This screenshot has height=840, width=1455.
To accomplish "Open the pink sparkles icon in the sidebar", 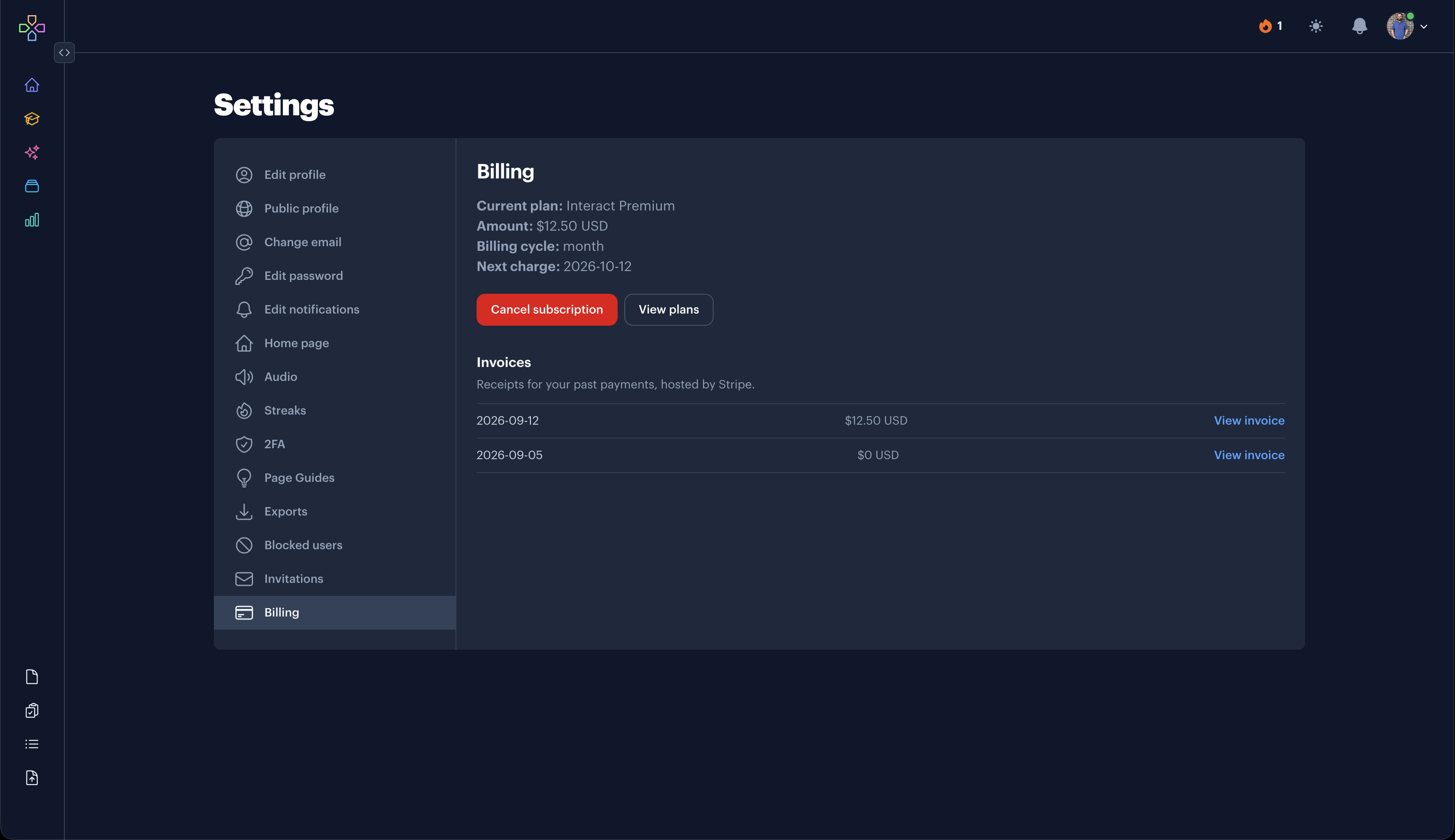I will click(32, 152).
